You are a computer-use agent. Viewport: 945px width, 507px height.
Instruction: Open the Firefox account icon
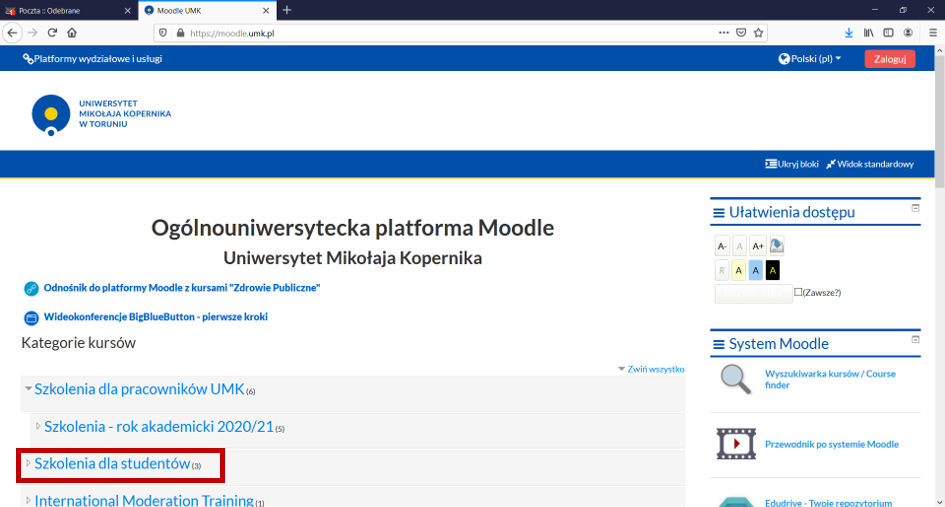pyautogui.click(x=908, y=33)
